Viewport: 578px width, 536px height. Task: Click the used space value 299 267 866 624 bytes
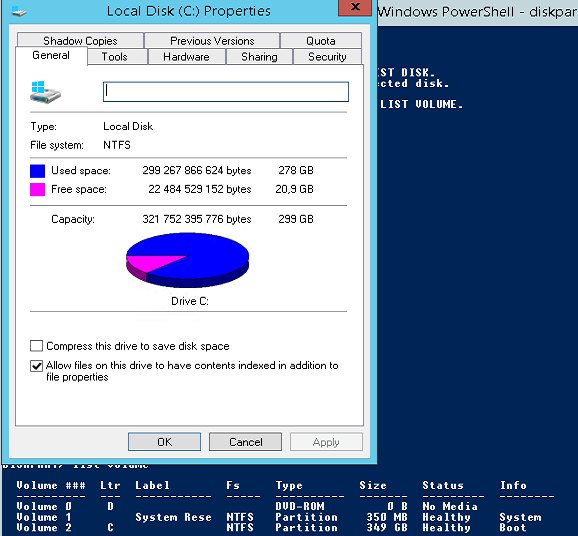pos(197,170)
